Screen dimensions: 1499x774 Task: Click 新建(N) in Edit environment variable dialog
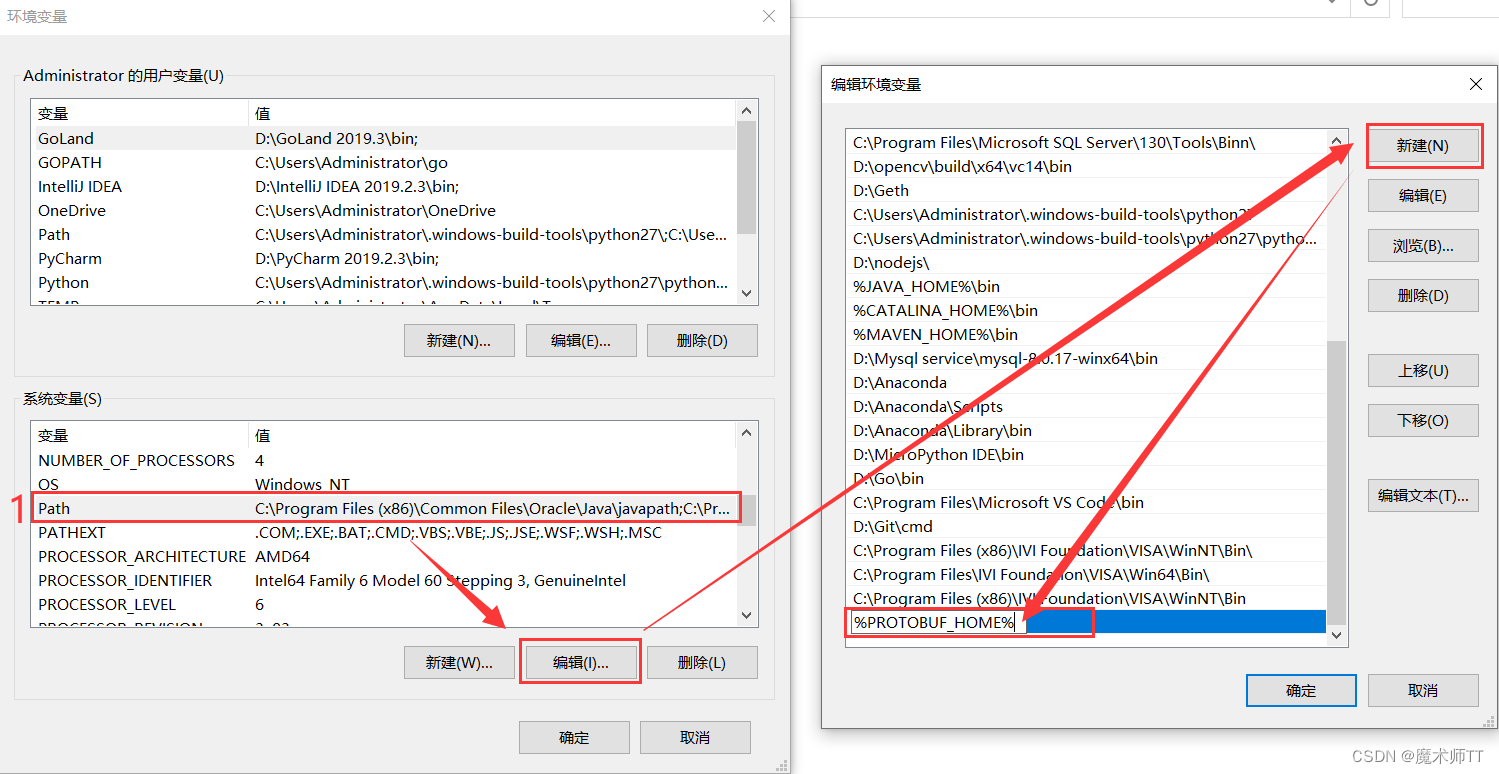point(1423,146)
